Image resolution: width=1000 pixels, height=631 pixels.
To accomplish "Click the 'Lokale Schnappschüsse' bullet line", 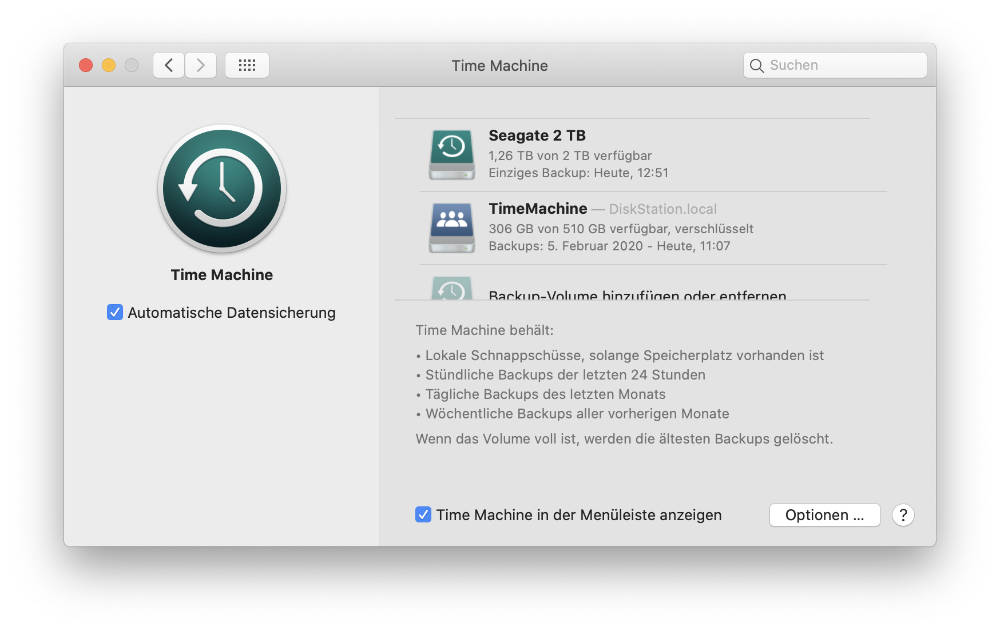I will coord(620,355).
